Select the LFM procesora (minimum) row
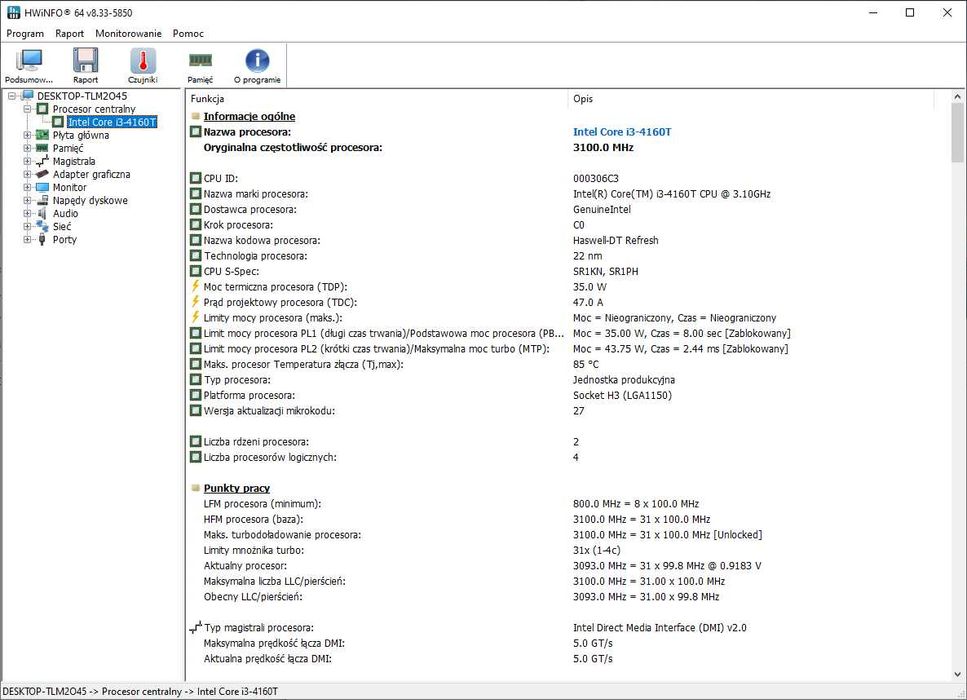The width and height of the screenshot is (967, 700). (x=567, y=504)
